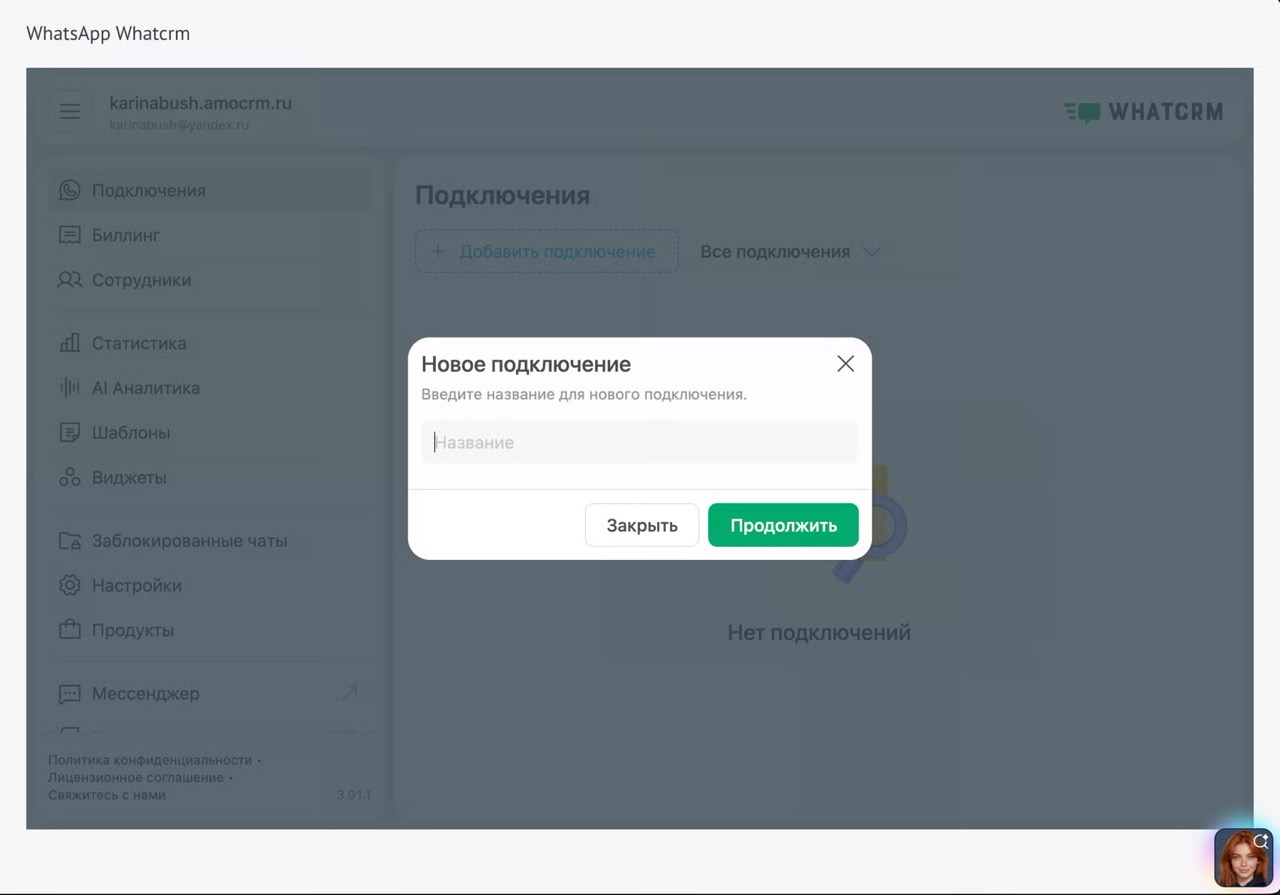
Task: Open the Политика конфиденциальности link
Action: point(150,760)
